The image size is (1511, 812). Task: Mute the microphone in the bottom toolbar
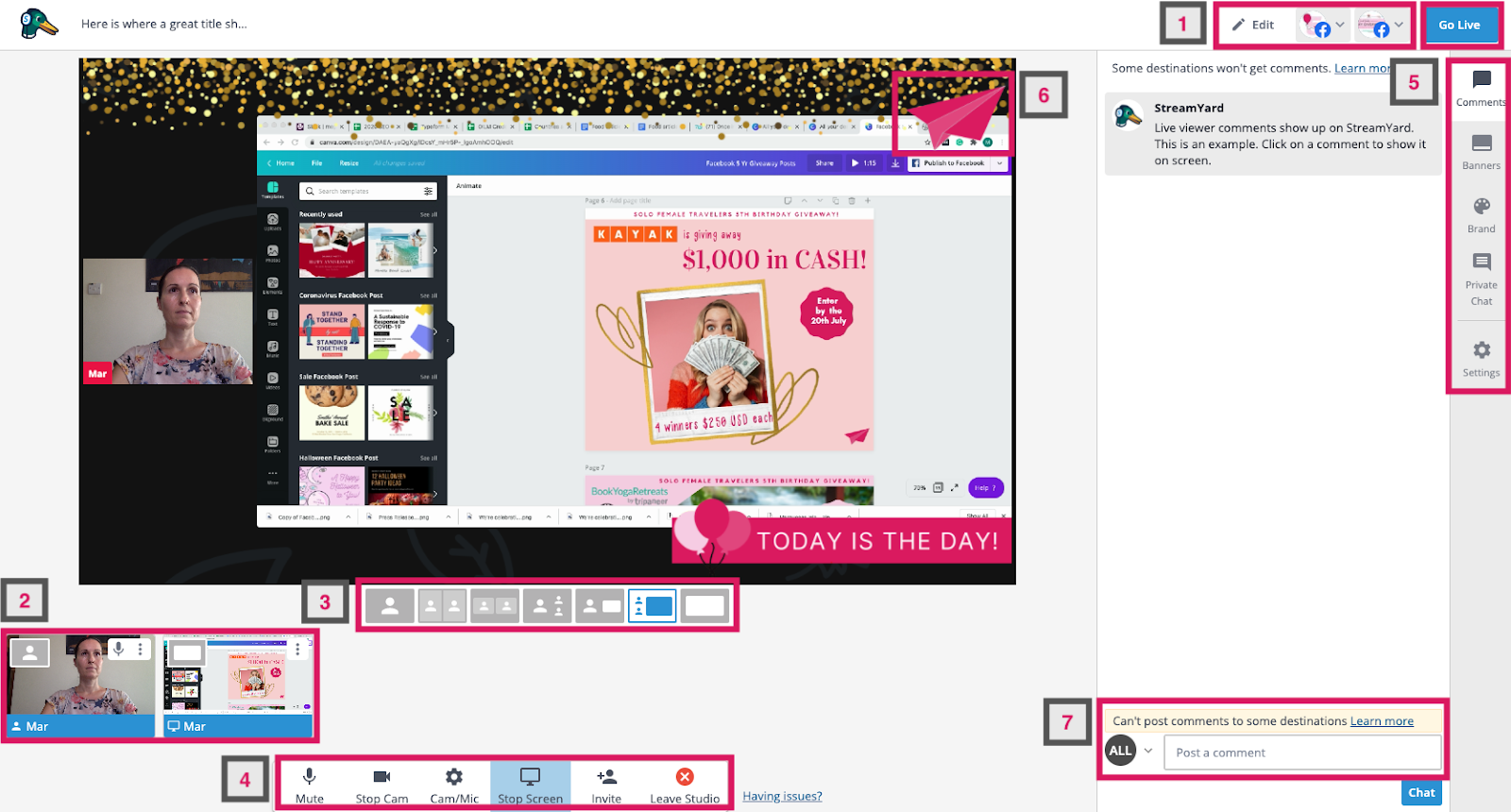pos(309,785)
